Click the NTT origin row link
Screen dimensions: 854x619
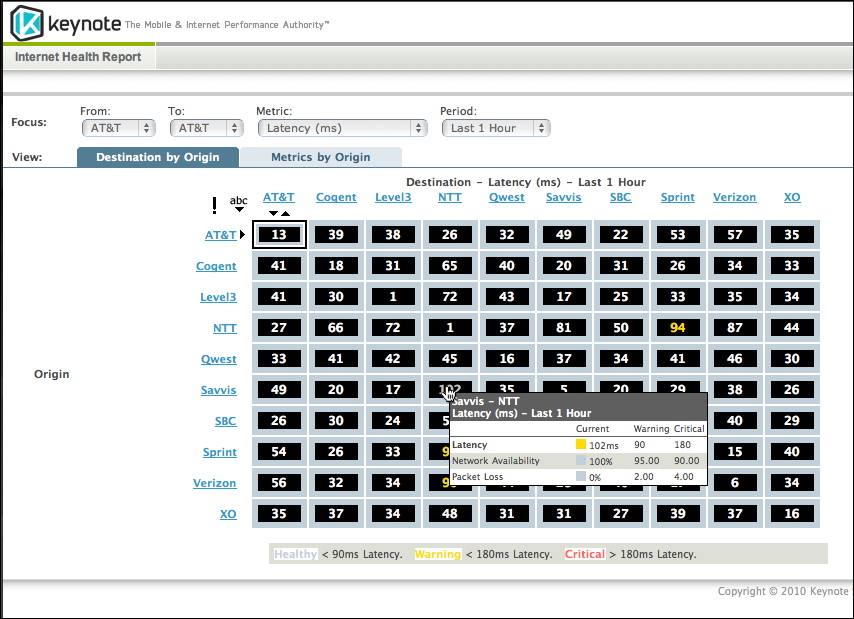pyautogui.click(x=225, y=328)
